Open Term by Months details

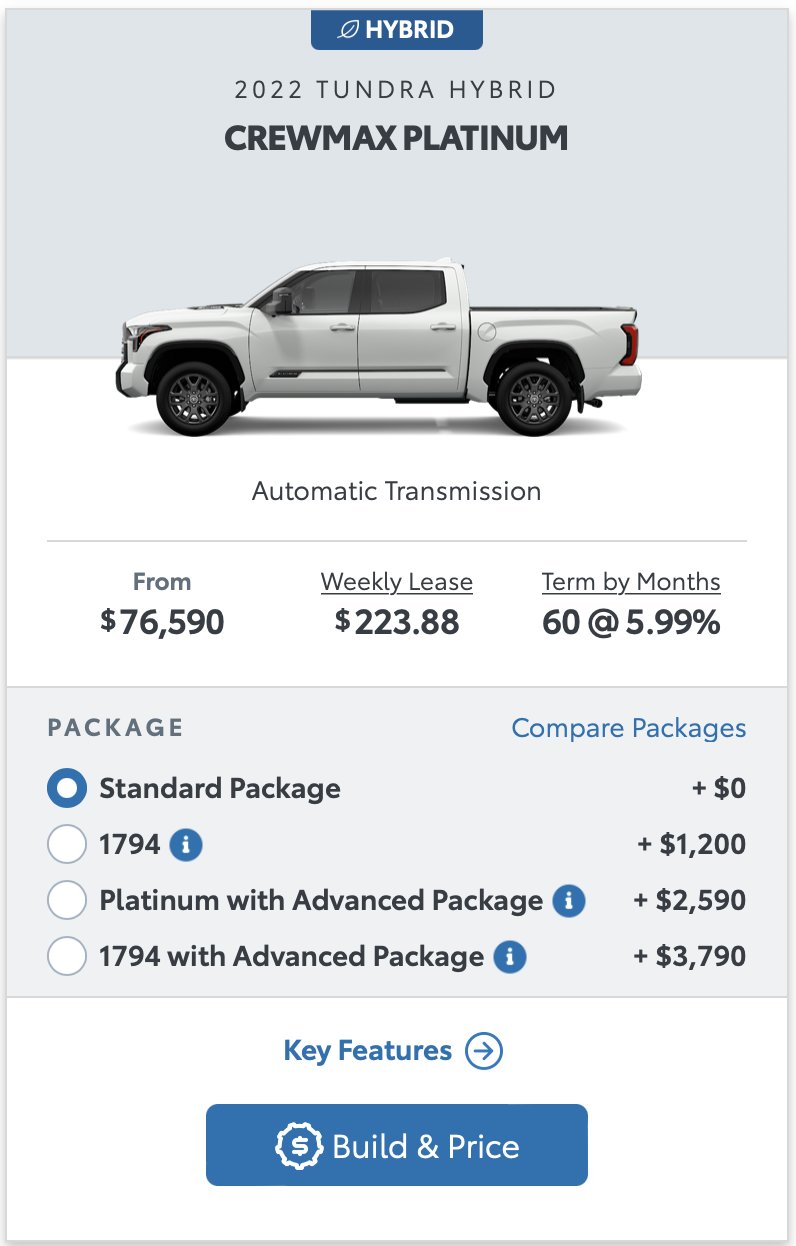631,582
